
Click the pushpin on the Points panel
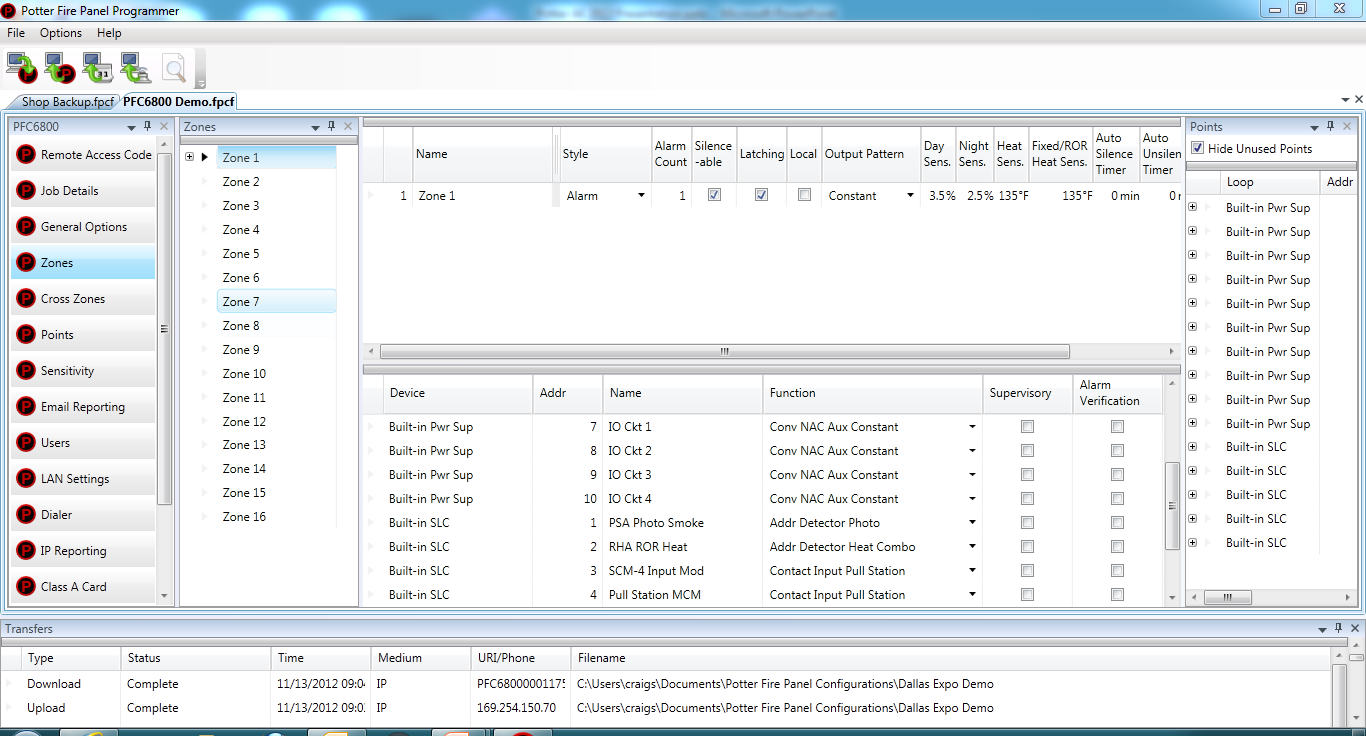pyautogui.click(x=1331, y=127)
